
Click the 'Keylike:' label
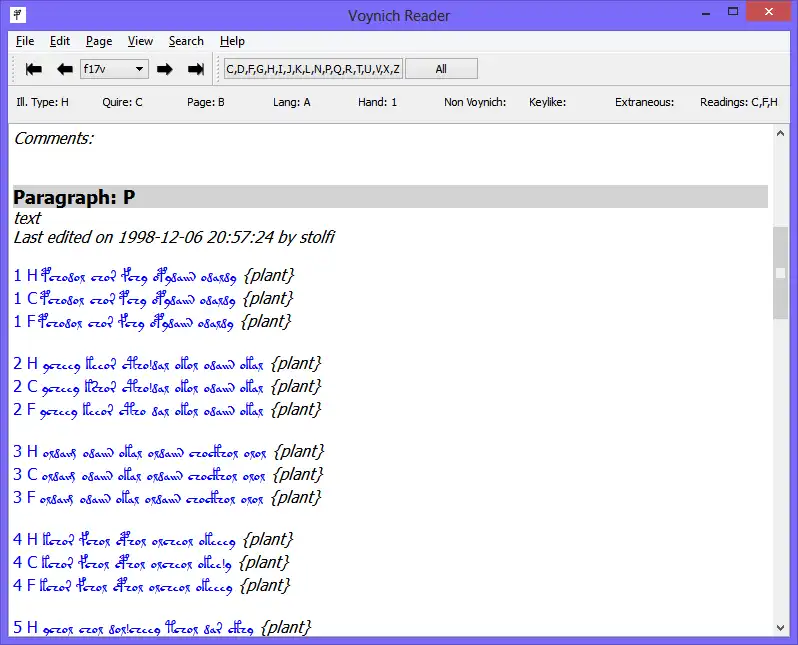point(547,102)
